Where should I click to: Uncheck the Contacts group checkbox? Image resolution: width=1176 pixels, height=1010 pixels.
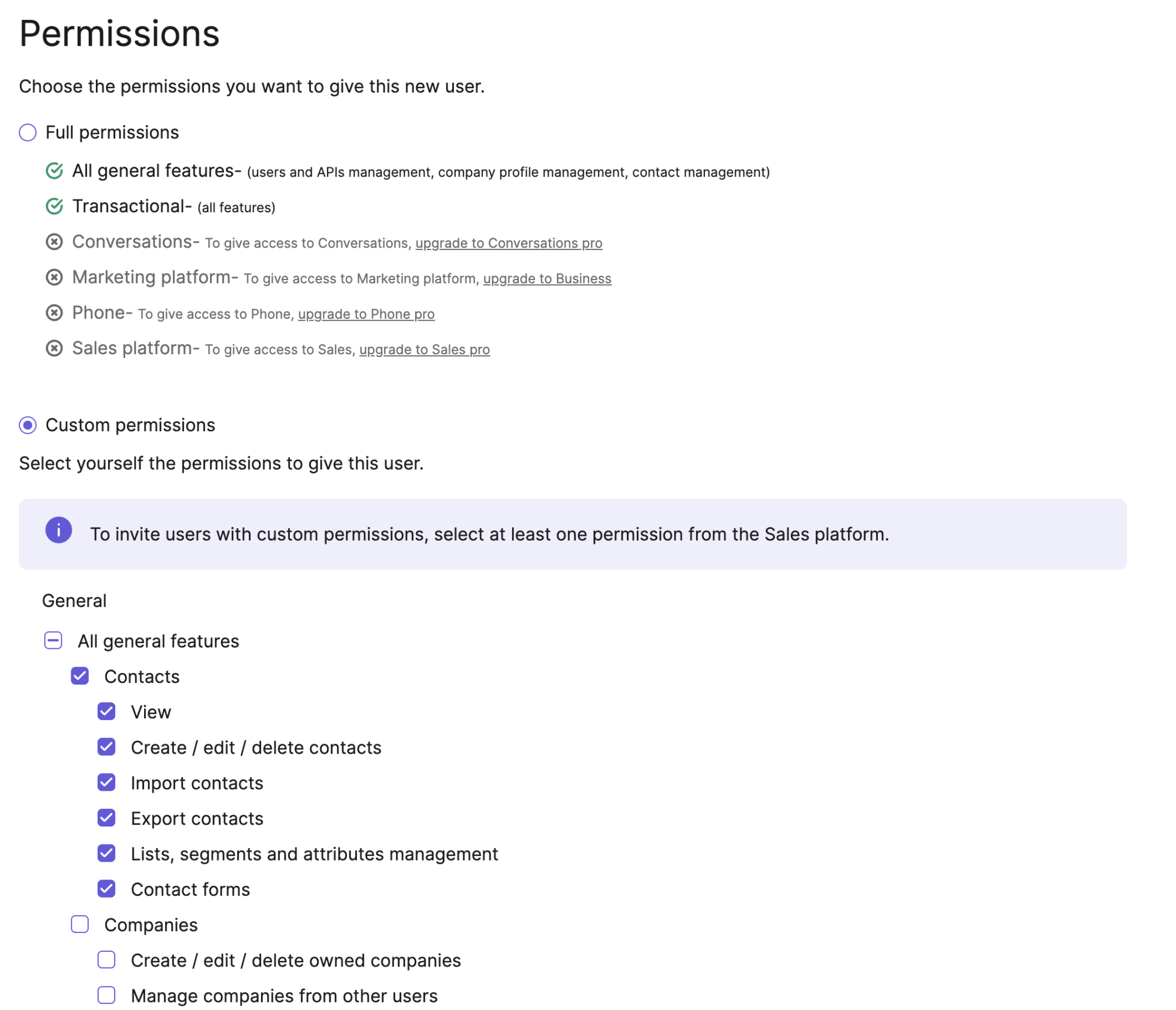click(x=80, y=676)
